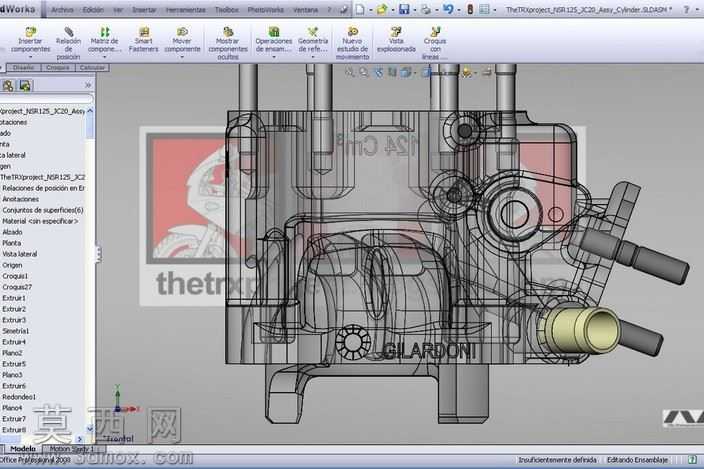Click the Open file folder icon
The height and width of the screenshot is (469, 704).
(382, 9)
